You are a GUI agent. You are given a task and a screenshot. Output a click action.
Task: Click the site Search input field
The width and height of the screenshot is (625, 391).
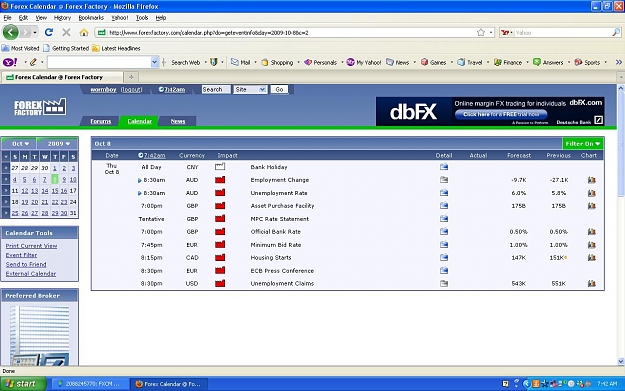tap(216, 90)
